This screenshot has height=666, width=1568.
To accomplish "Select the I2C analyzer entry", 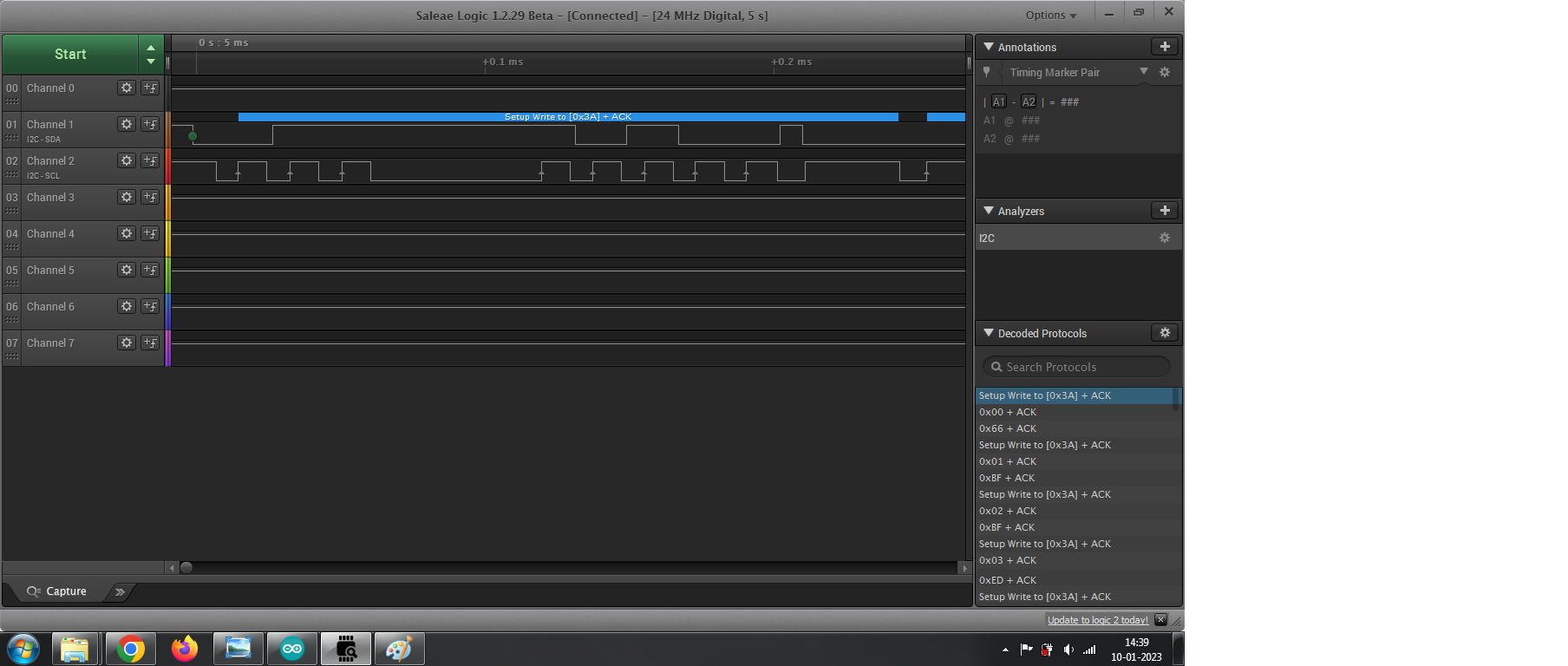I will 1078,238.
